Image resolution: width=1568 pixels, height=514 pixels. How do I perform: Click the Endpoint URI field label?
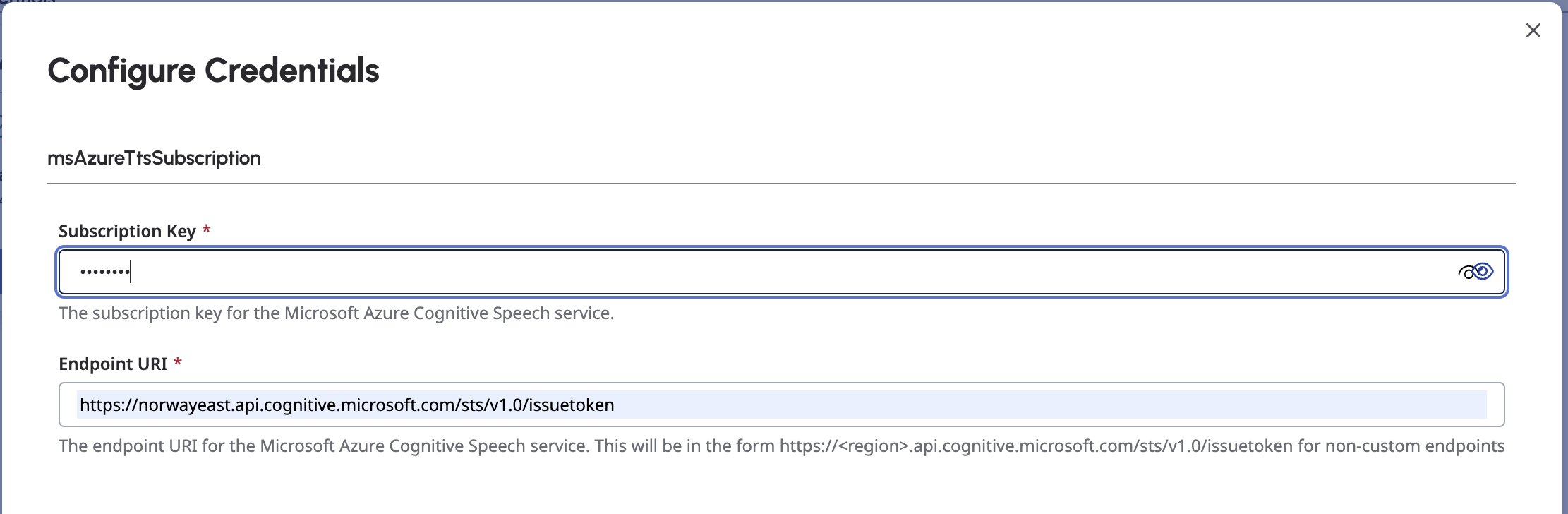point(113,364)
